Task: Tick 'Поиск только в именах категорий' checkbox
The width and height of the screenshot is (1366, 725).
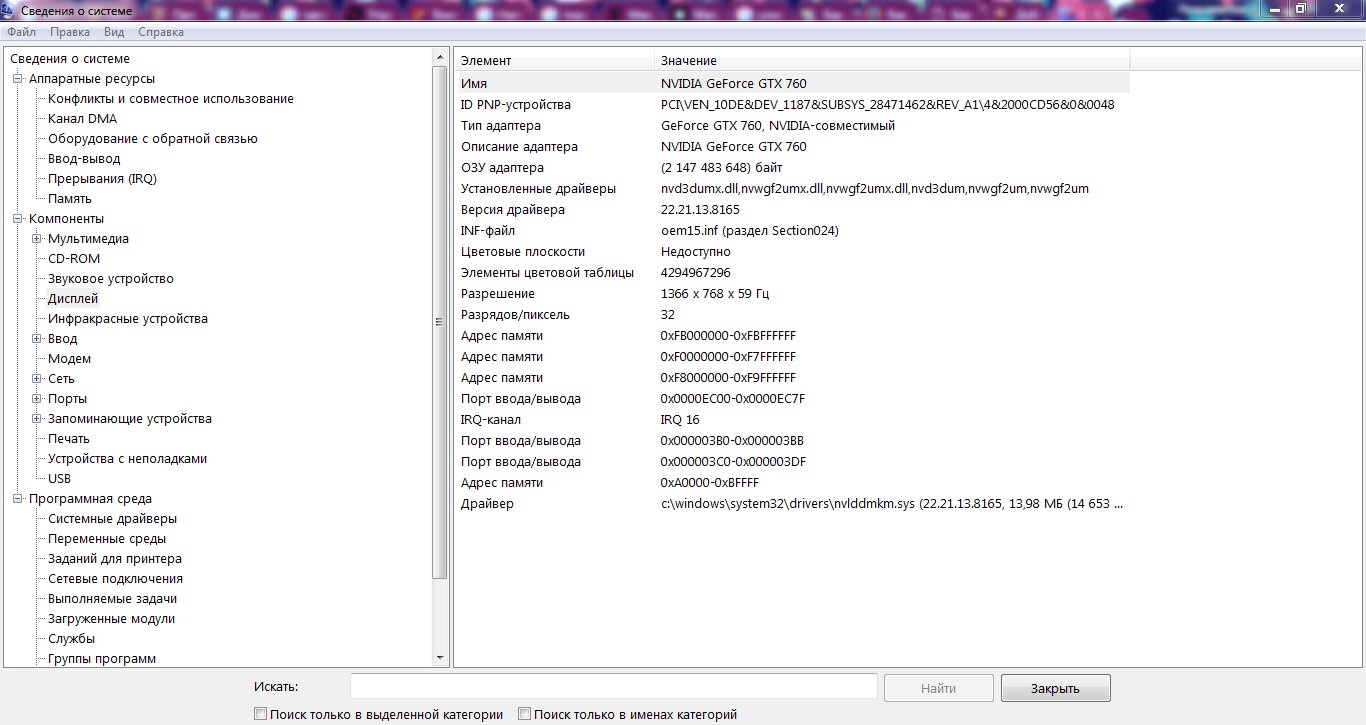Action: [524, 715]
